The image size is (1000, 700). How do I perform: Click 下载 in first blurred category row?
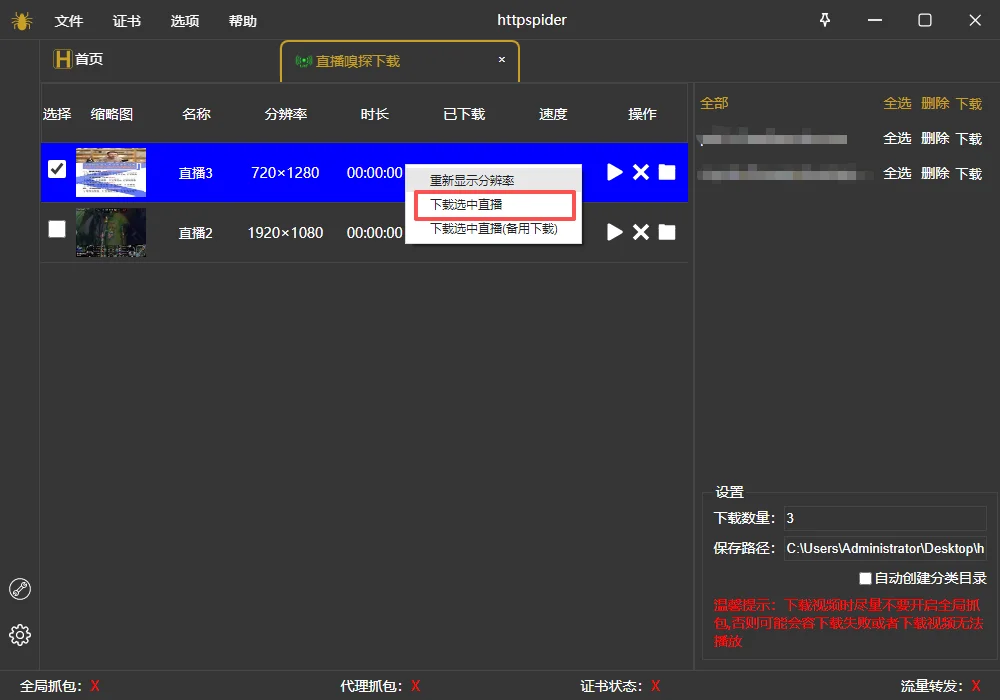969,138
